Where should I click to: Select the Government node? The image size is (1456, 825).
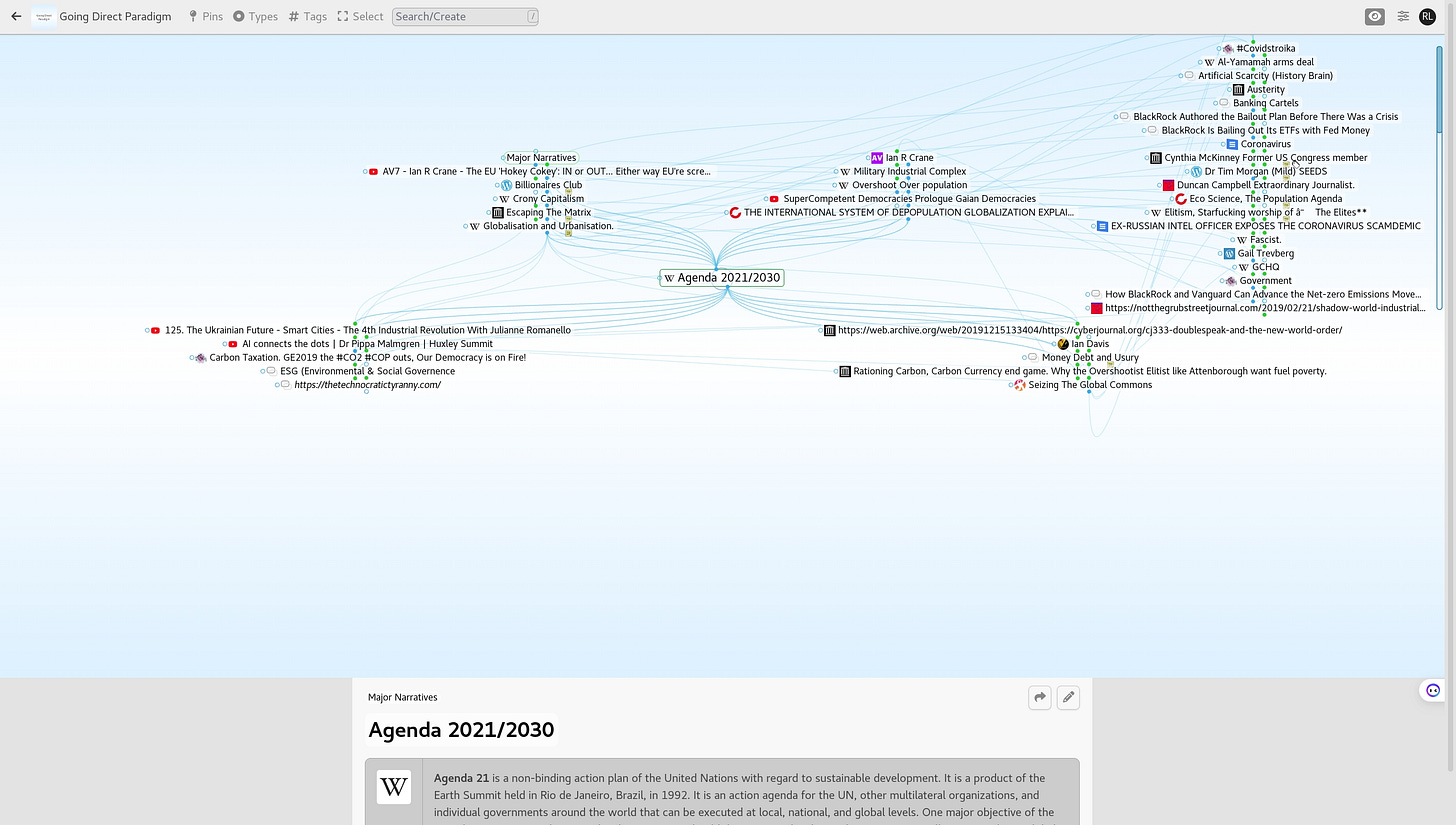[x=1258, y=281]
